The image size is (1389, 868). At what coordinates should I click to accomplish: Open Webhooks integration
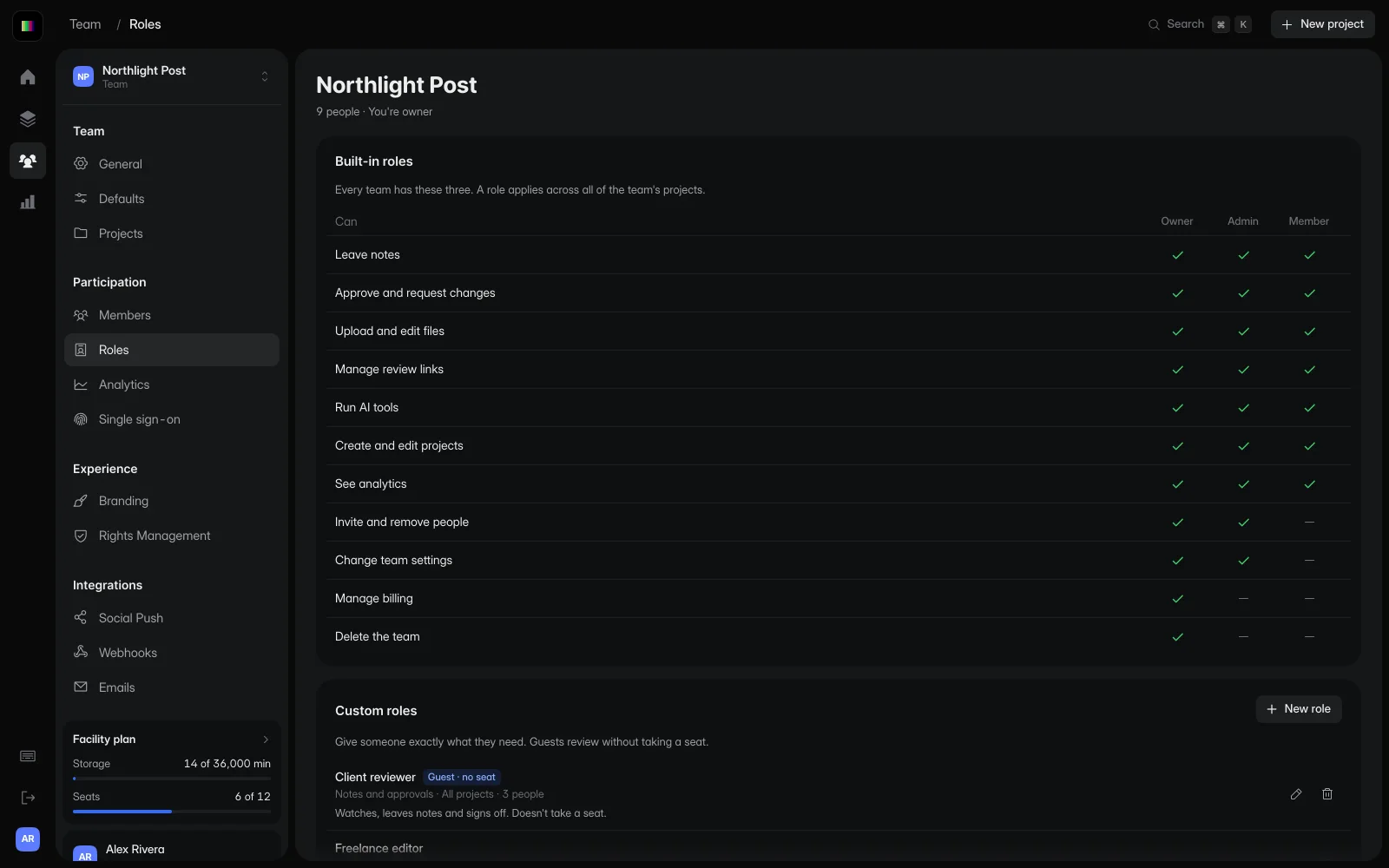click(x=172, y=653)
